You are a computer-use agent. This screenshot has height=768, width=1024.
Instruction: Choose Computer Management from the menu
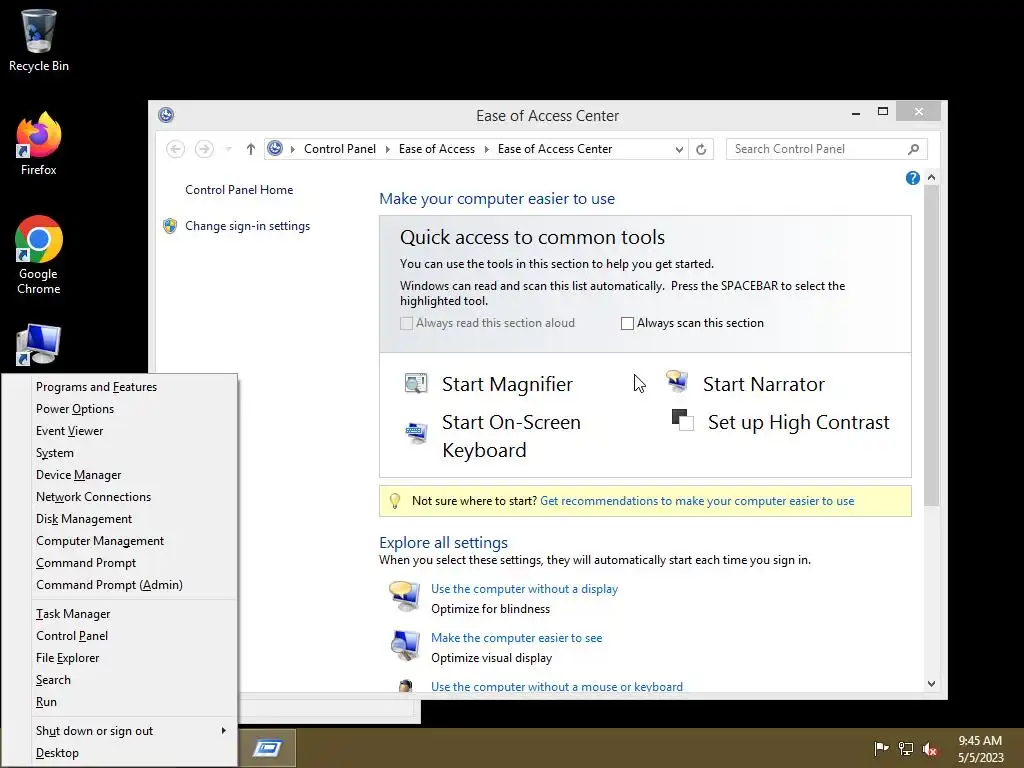point(100,541)
